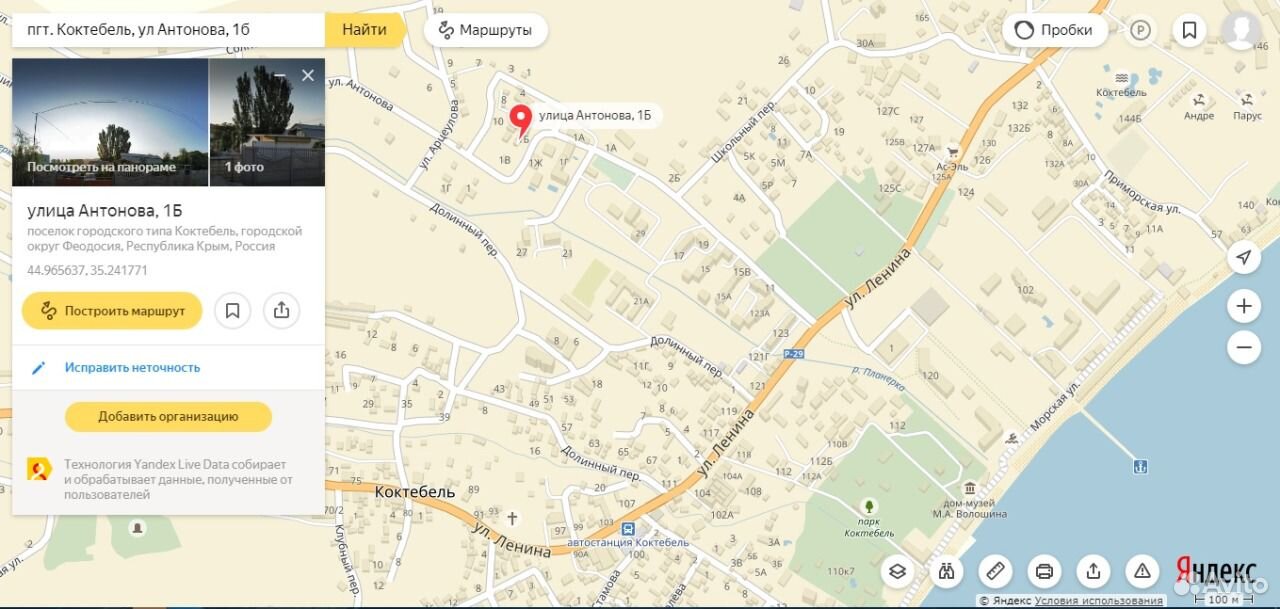The height and width of the screenshot is (609, 1280).
Task: Open the map layers selector
Action: click(x=897, y=571)
